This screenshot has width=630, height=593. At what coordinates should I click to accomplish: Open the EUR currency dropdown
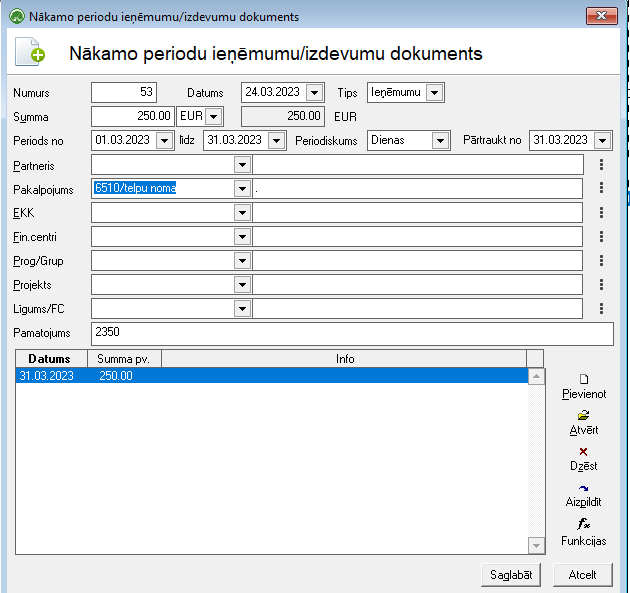tap(214, 117)
